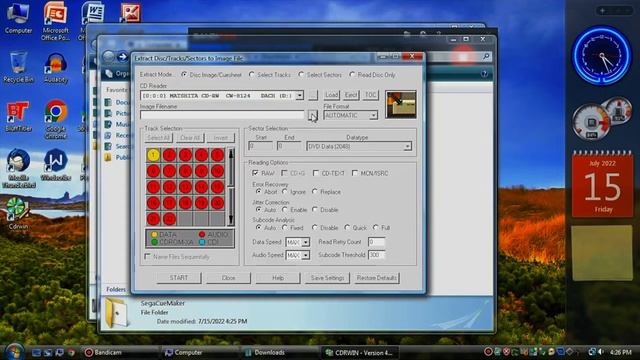Open the red picture manager desktop icon
640x360 pixels.
coord(131,13)
